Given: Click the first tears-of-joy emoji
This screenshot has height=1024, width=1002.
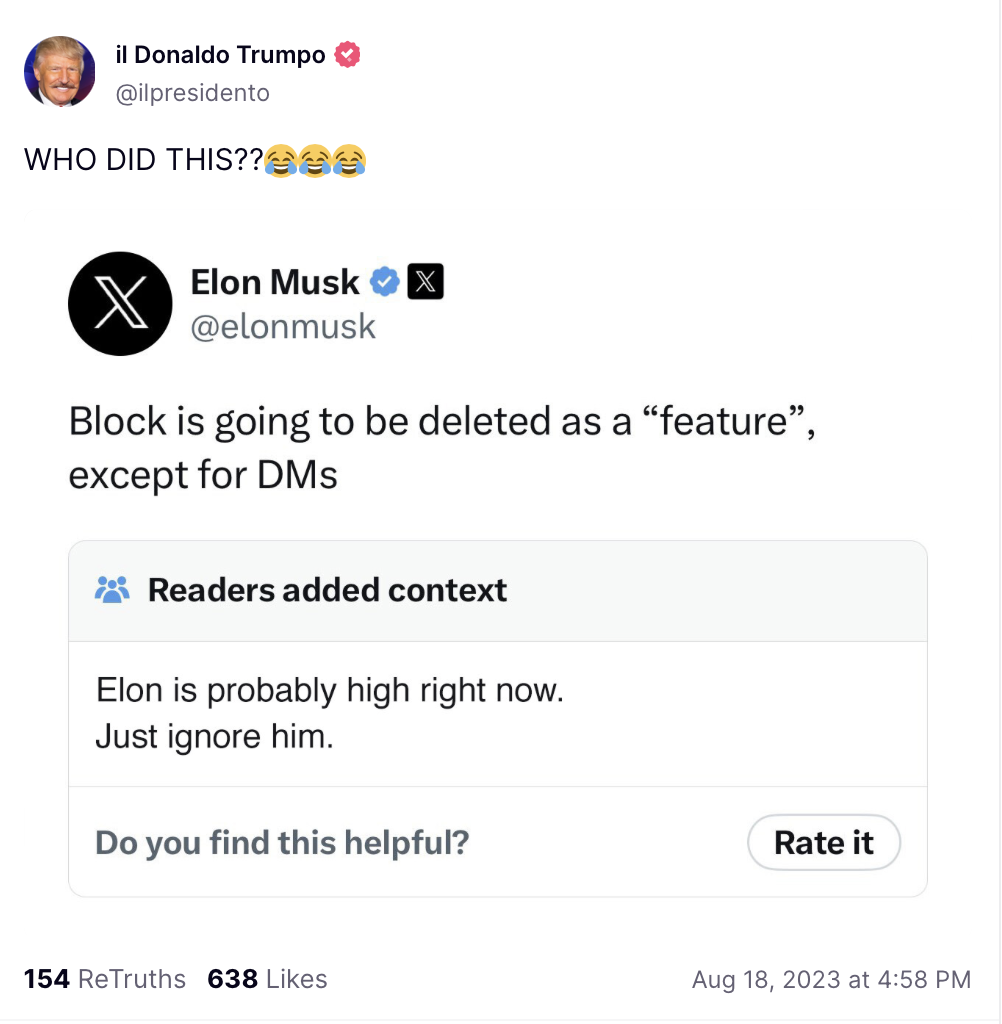Looking at the screenshot, I should tap(281, 160).
